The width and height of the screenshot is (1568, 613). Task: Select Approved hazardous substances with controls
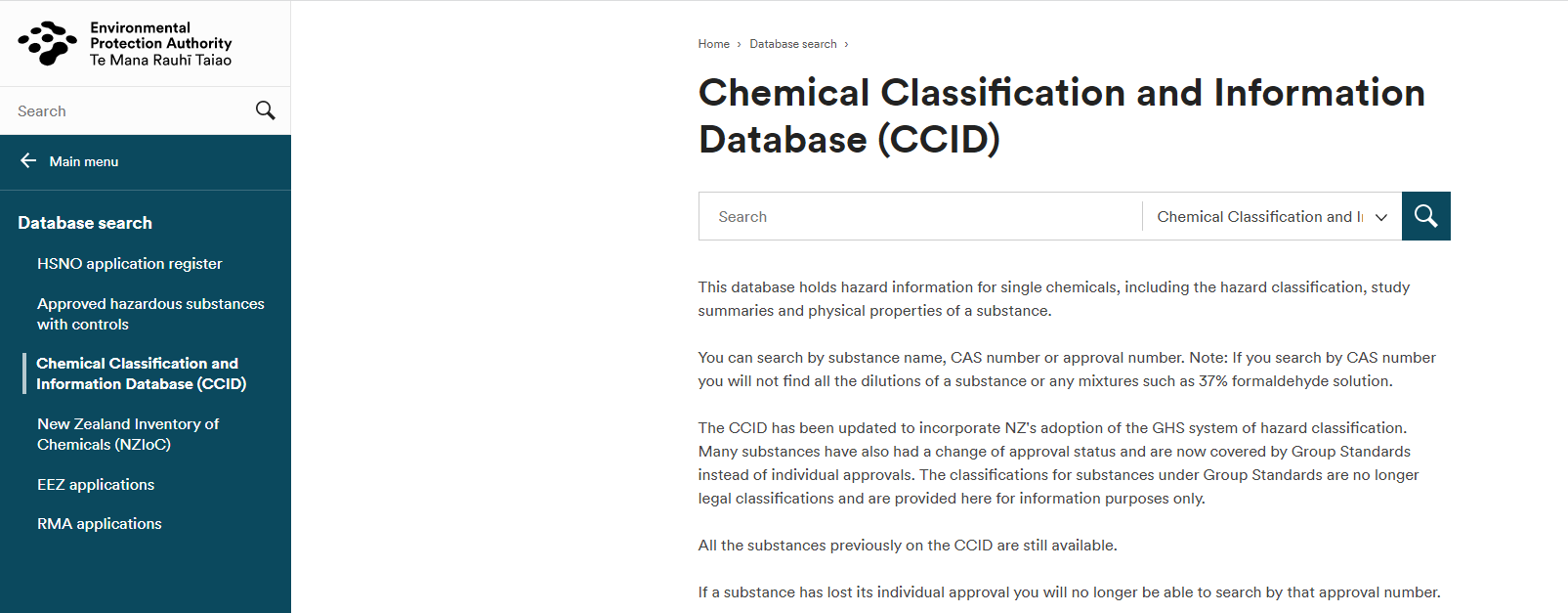(150, 314)
